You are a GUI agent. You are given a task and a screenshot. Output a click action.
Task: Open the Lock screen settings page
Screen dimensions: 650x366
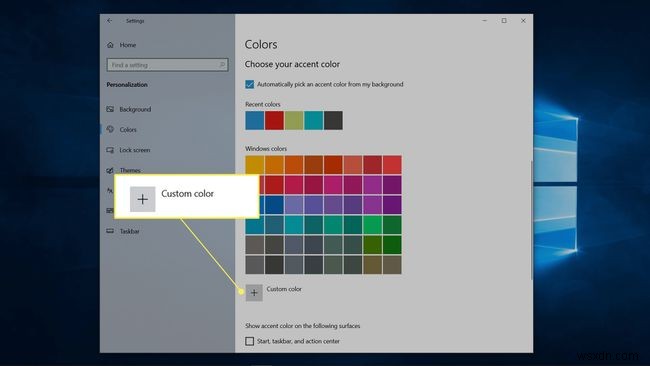coord(135,150)
